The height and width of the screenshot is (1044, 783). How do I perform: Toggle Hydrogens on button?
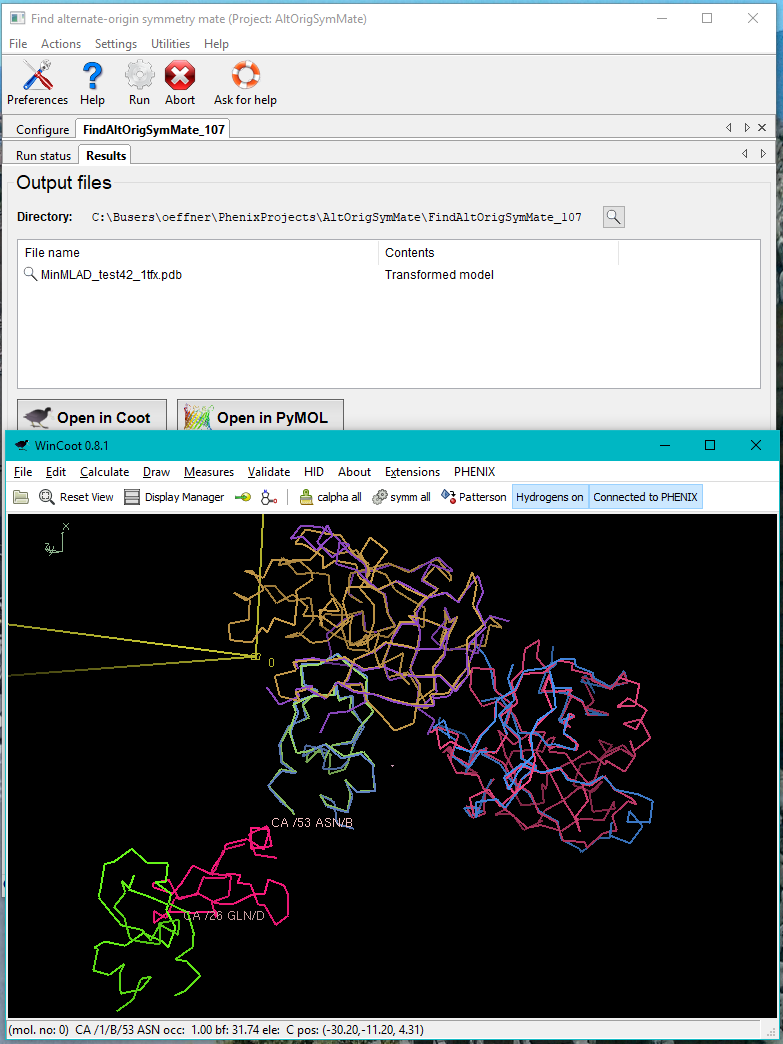549,497
